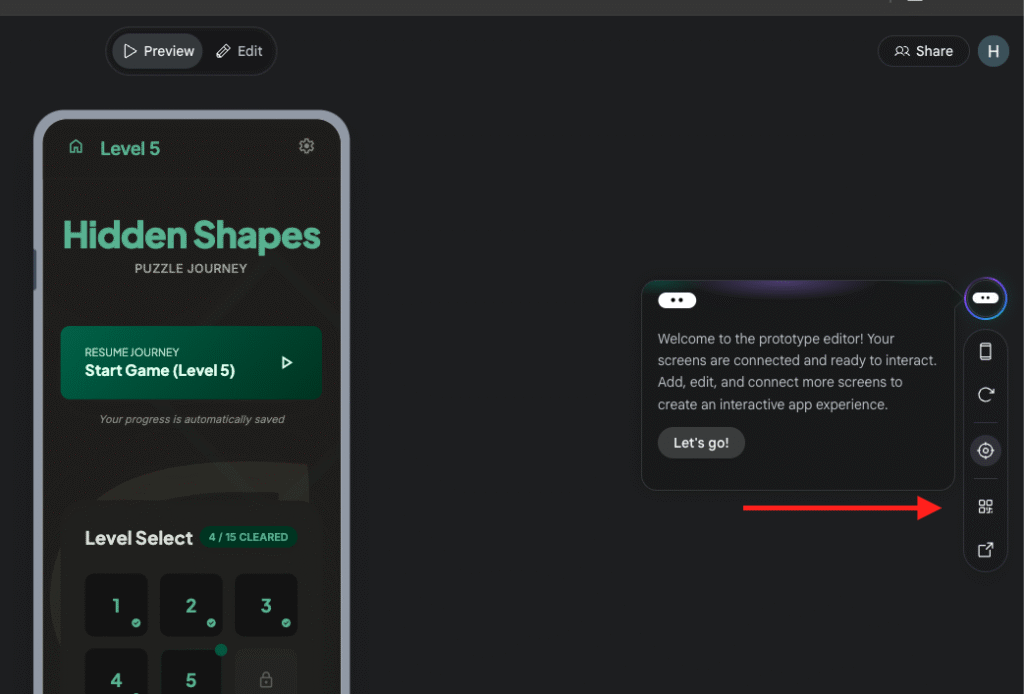Screen dimensions: 1024x694
Task: Click the refresh prototype icon
Action: 985,395
